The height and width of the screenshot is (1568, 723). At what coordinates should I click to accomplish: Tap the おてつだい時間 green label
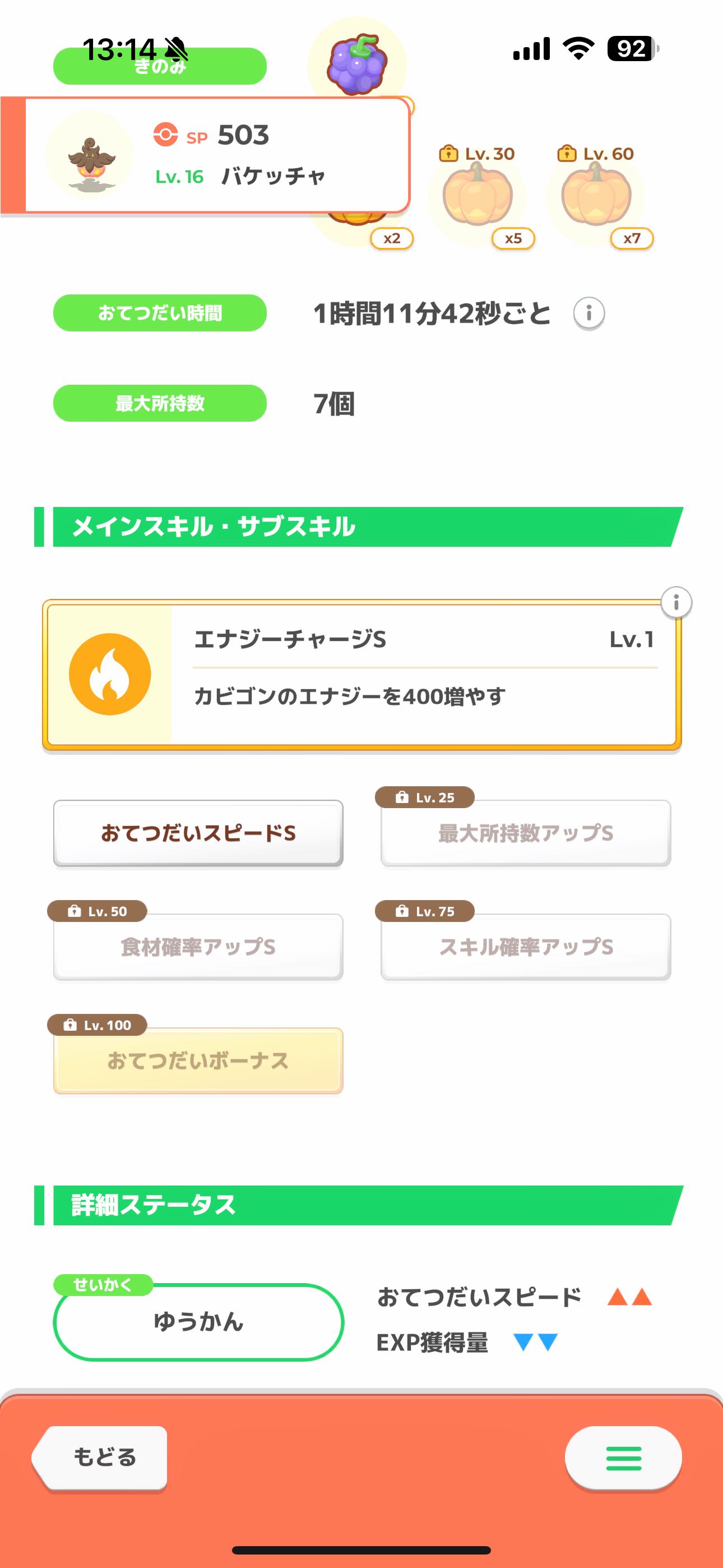(x=160, y=313)
